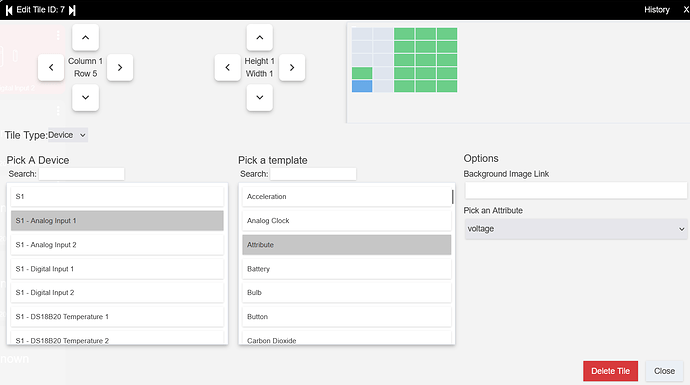Select device S1 - DS18B20 Temperature 2
The image size is (690, 385).
[117, 338]
